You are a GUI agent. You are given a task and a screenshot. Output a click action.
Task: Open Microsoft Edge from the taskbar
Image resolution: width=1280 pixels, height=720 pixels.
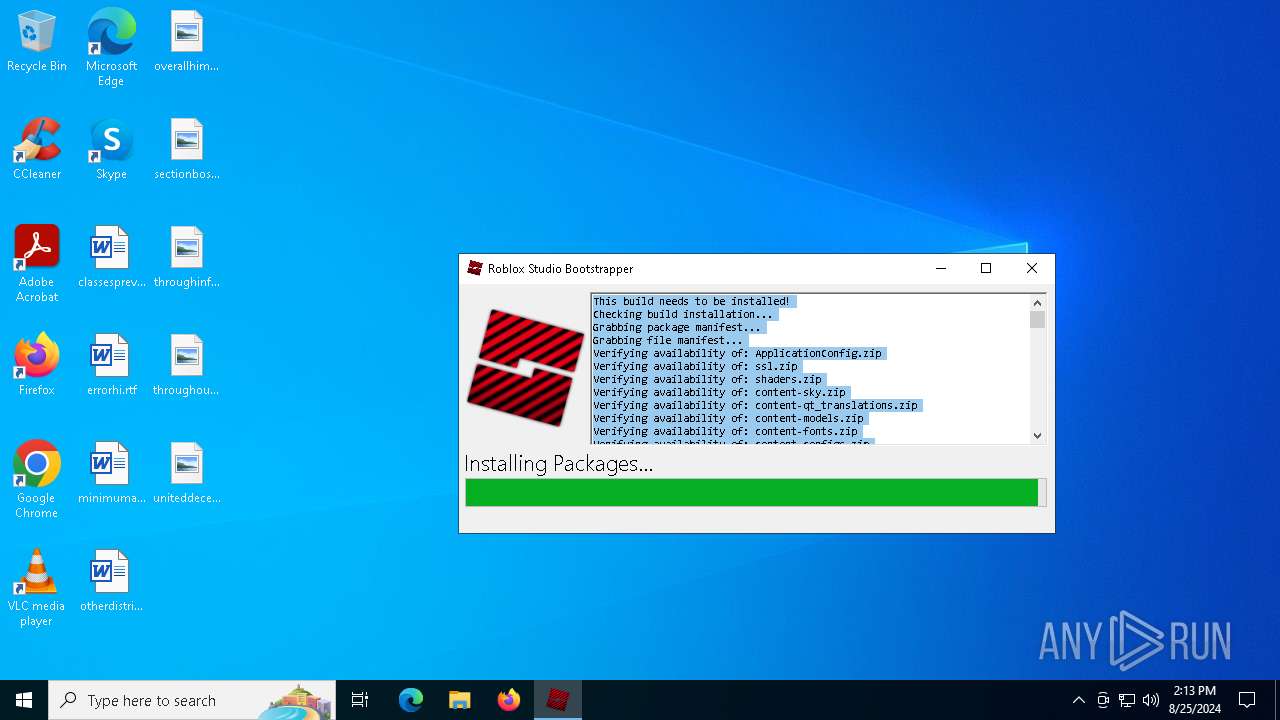pos(411,700)
